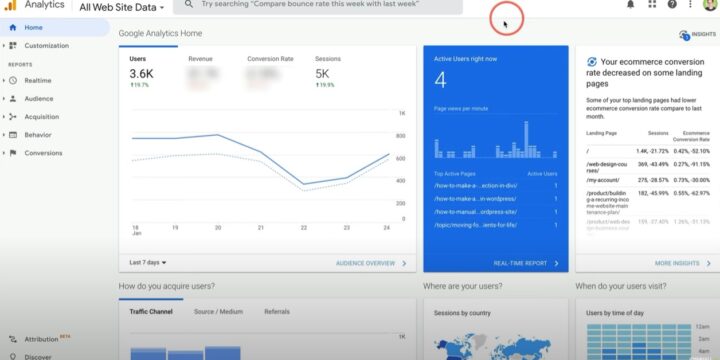Open the Google apps grid icon
Viewport: 720px width, 360px height.
point(652,5)
